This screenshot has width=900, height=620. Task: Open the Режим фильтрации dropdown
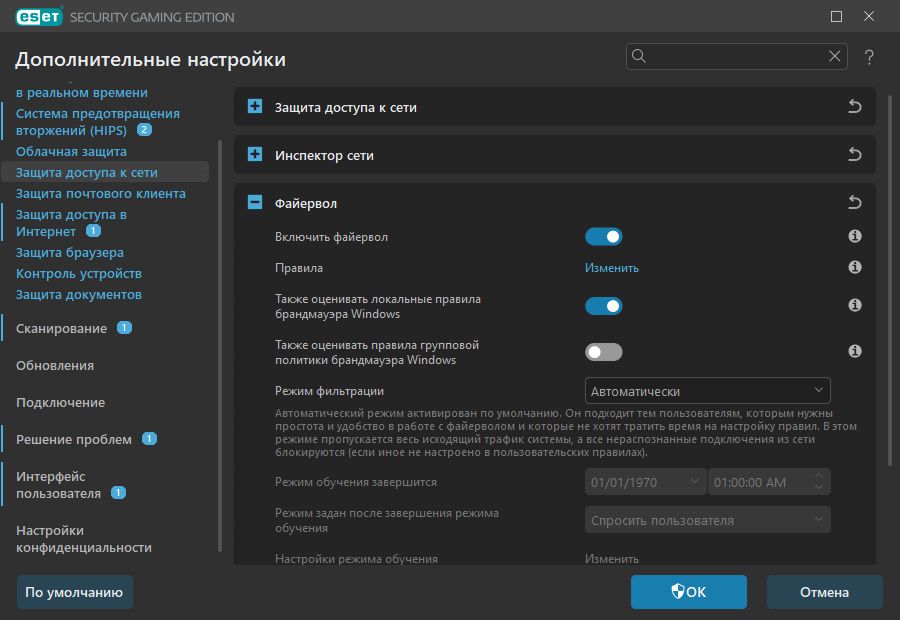coord(707,391)
